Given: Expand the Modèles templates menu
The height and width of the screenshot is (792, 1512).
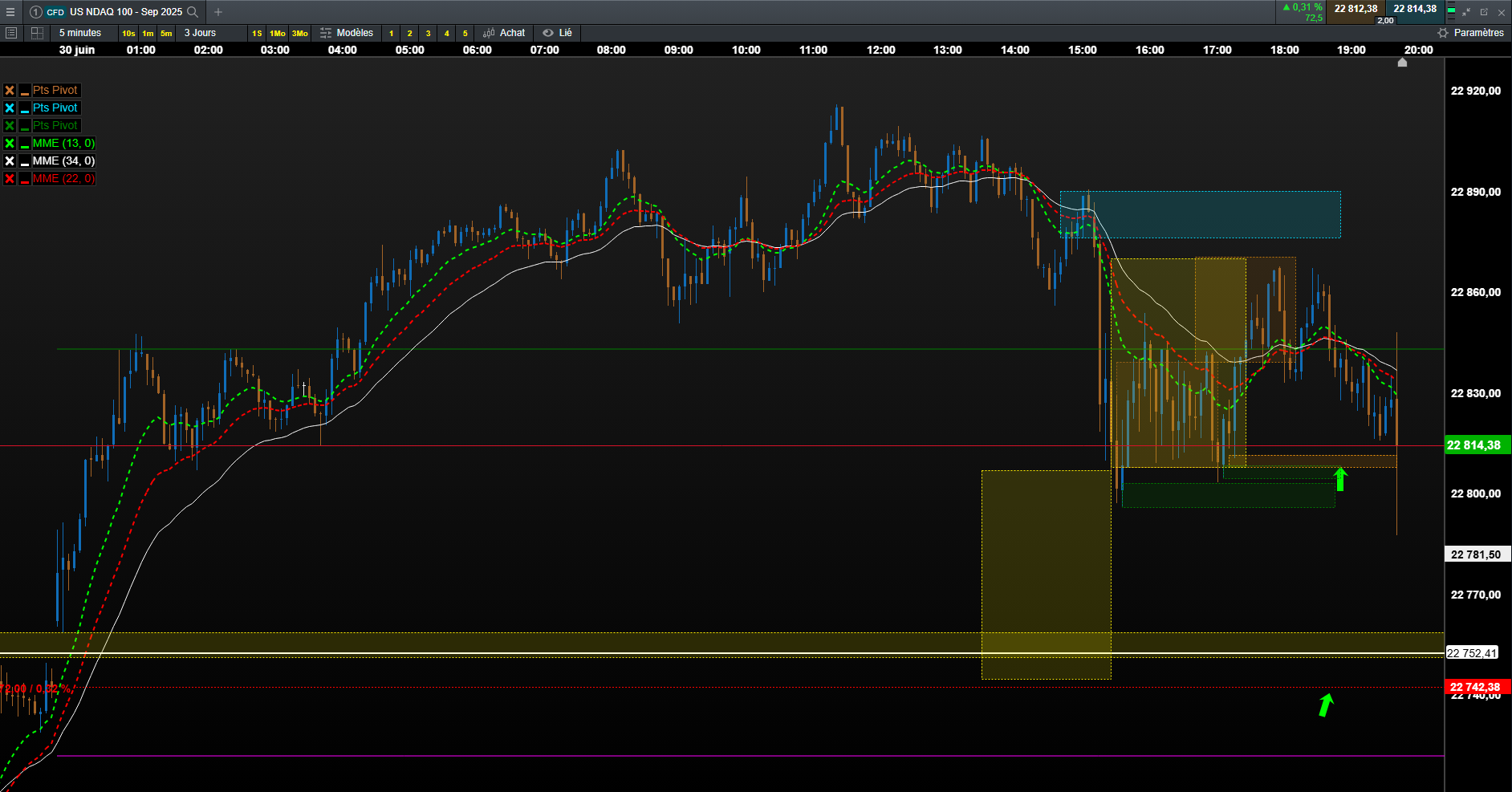Looking at the screenshot, I should click(x=347, y=33).
